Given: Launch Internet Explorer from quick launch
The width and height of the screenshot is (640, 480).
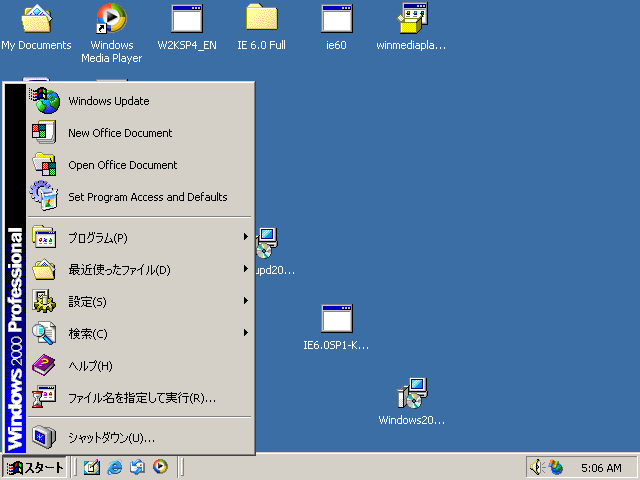Looking at the screenshot, I should click(x=115, y=467).
